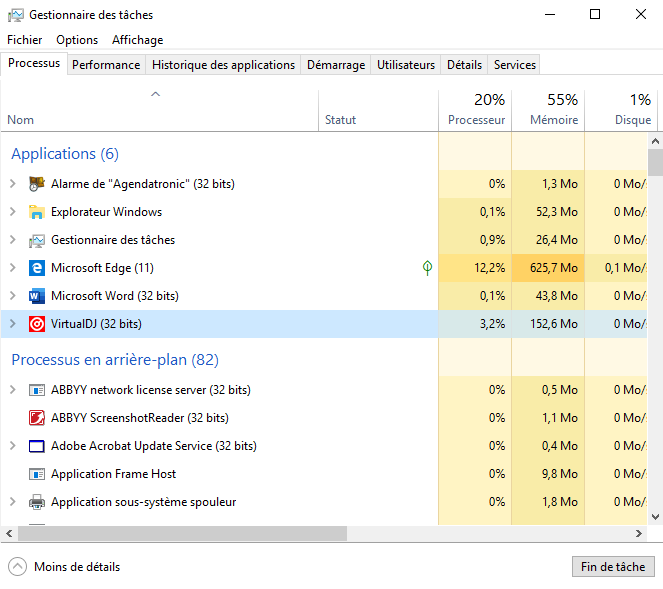
Task: Click Moins de détails link
Action: 77,567
